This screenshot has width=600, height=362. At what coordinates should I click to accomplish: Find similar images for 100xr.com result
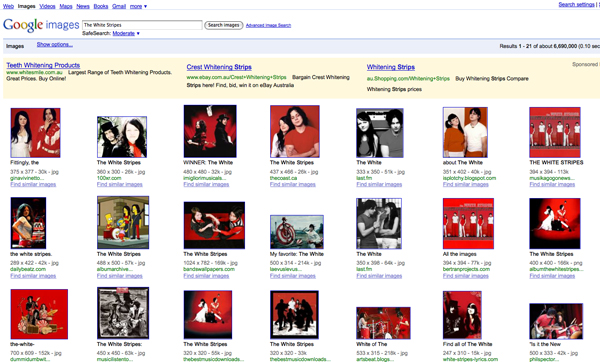coord(120,184)
